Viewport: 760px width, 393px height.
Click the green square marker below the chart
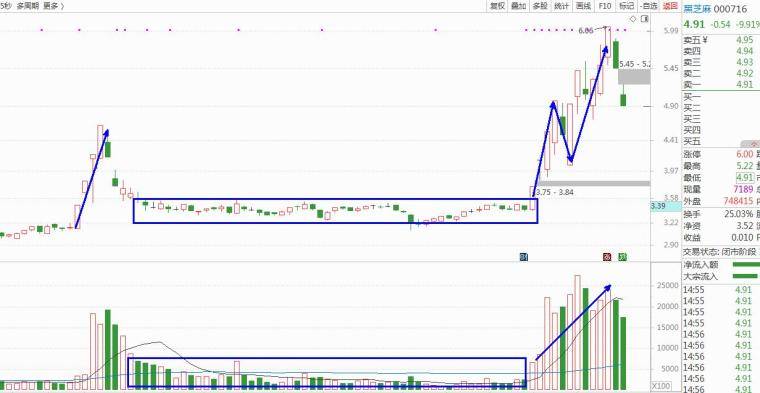pyautogui.click(x=622, y=257)
